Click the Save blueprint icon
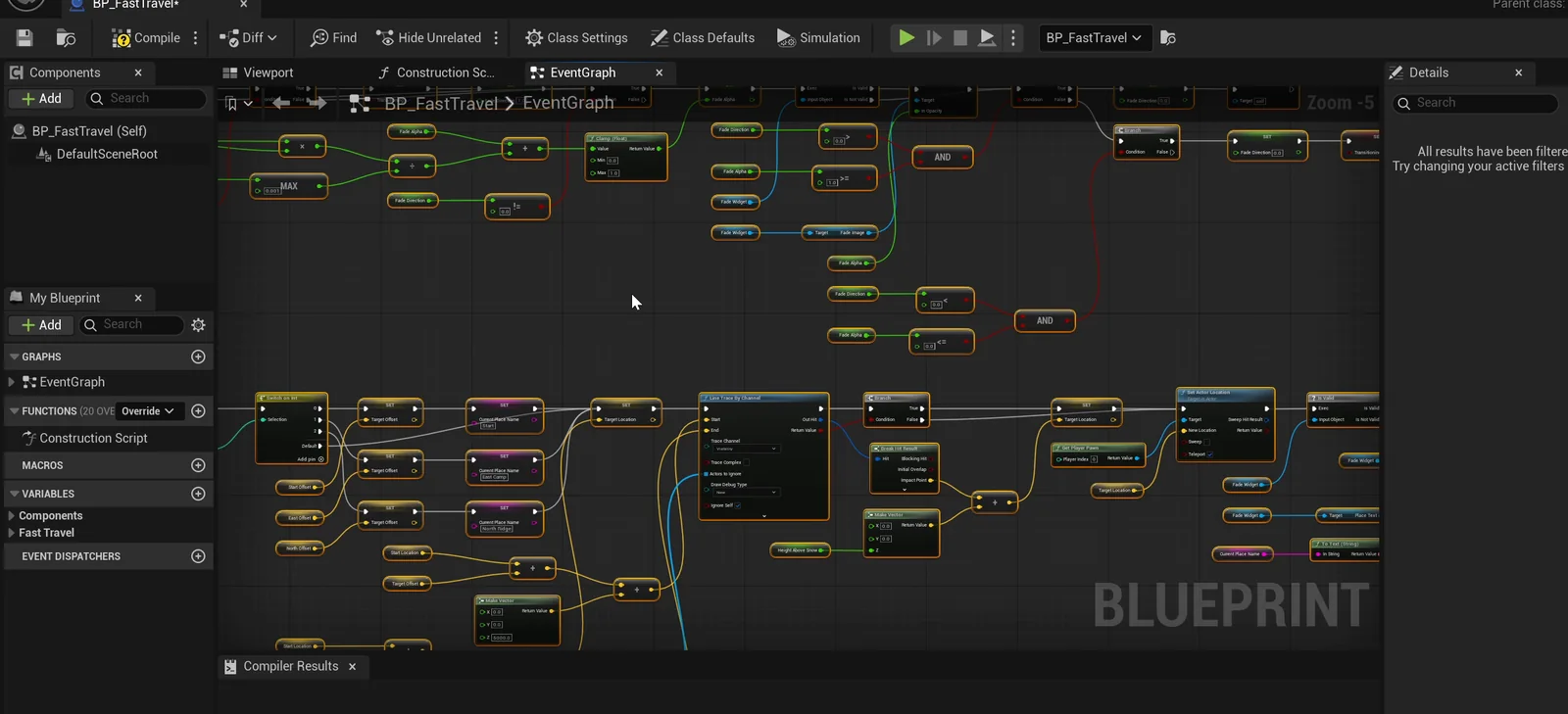Screen dimensions: 1568x714 coord(24,38)
